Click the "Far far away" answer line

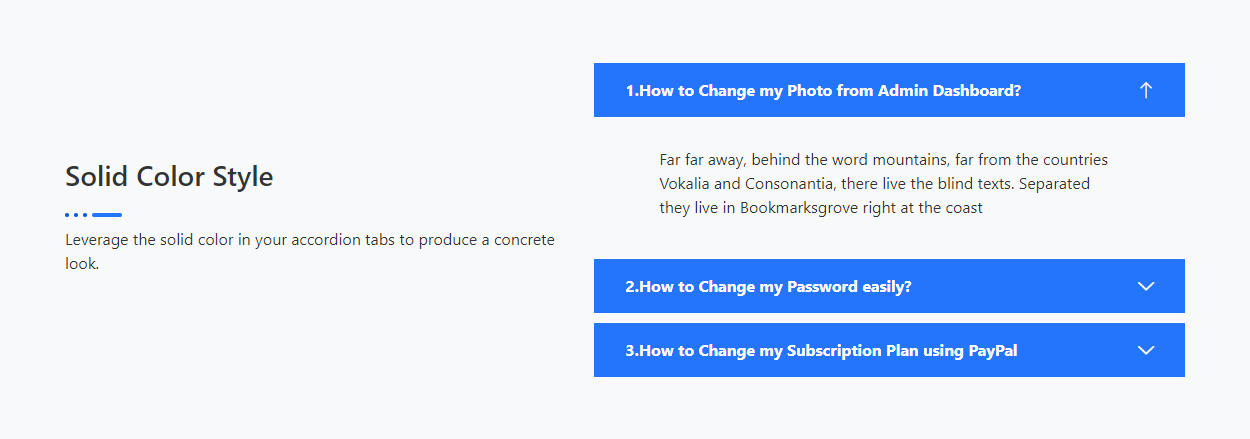click(883, 160)
